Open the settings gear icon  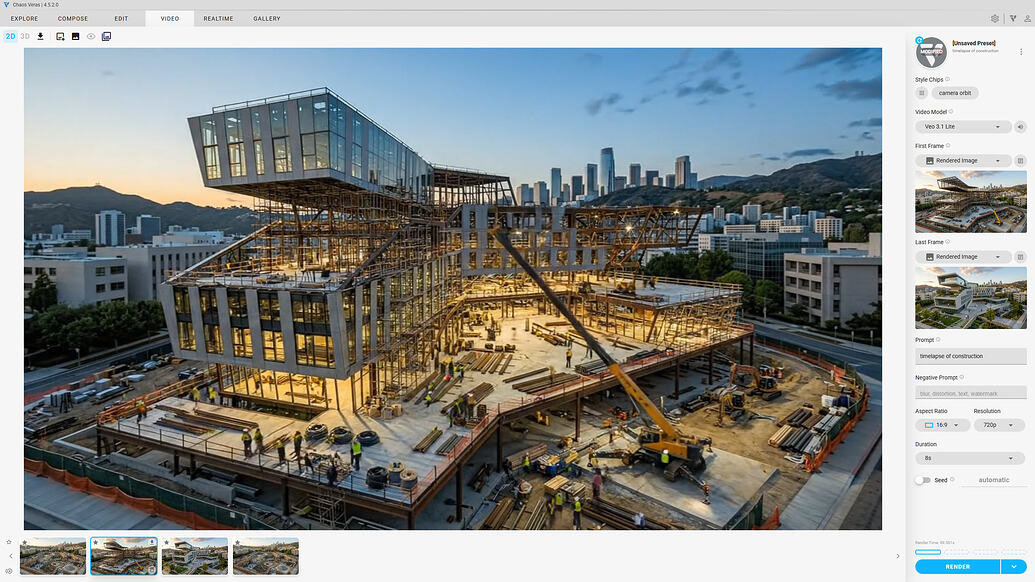pyautogui.click(x=995, y=18)
